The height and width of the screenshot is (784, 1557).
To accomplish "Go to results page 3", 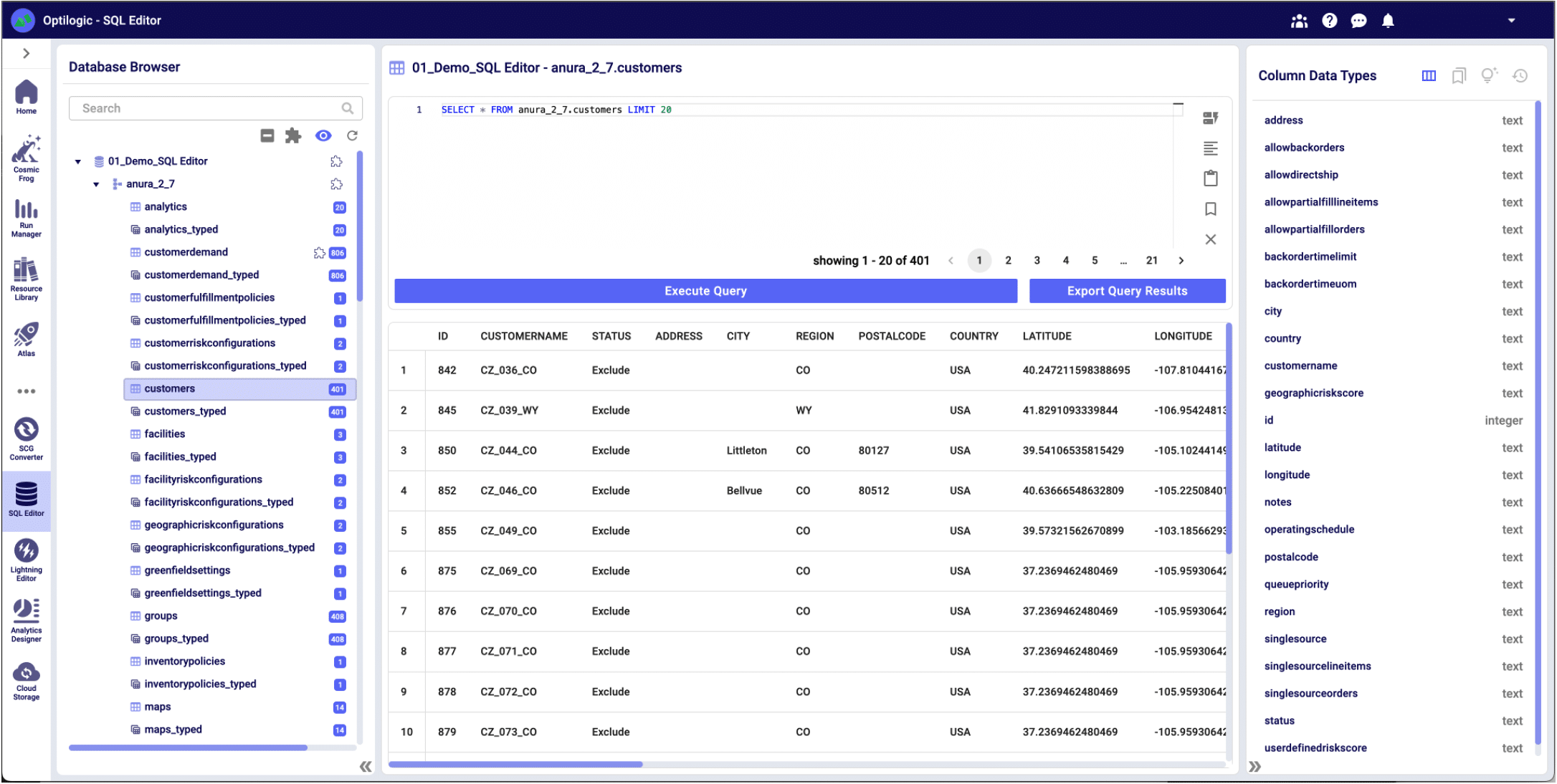I will point(1037,260).
